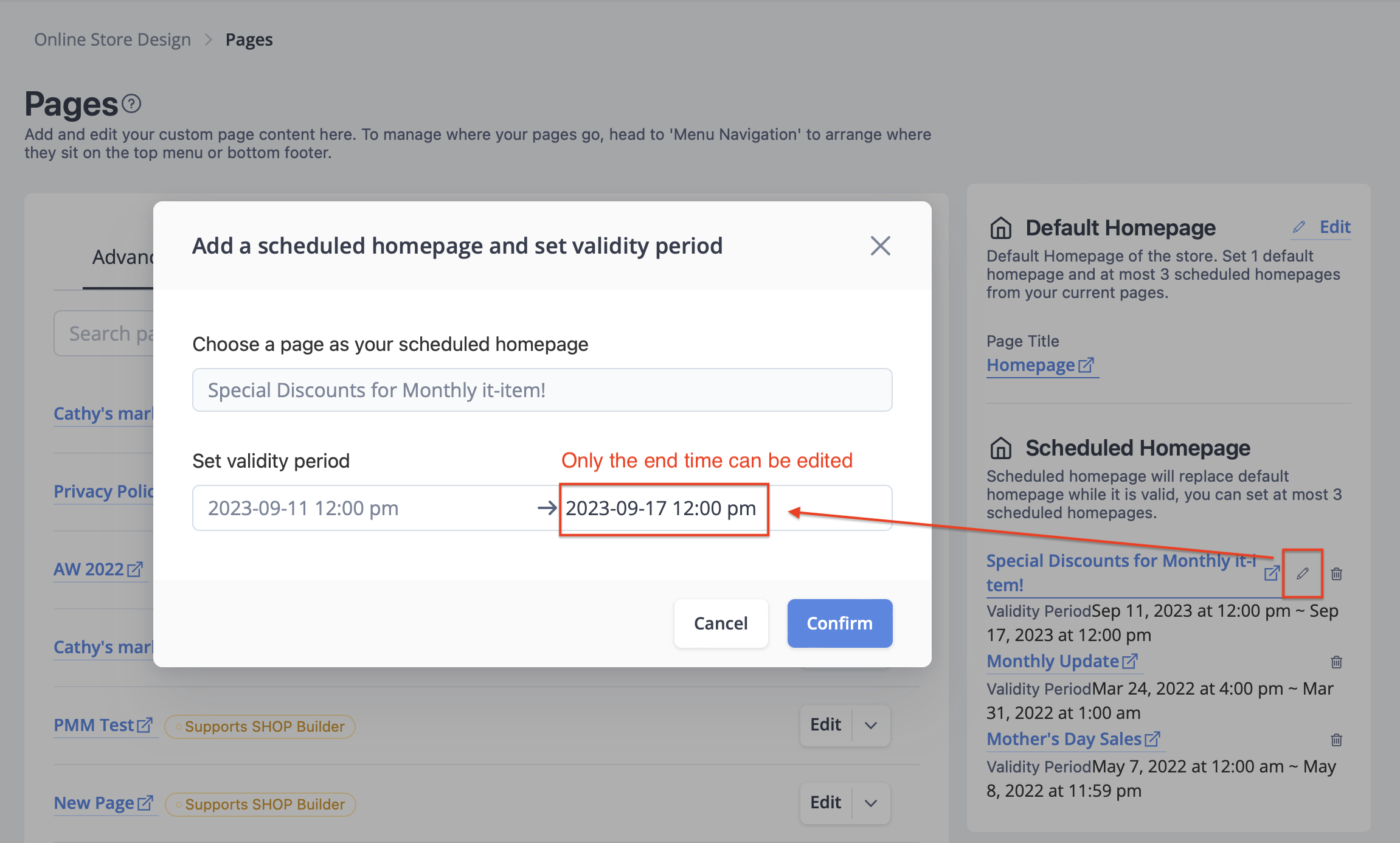
Task: Open the Mother's Day Sales page link
Action: pyautogui.click(x=1064, y=739)
